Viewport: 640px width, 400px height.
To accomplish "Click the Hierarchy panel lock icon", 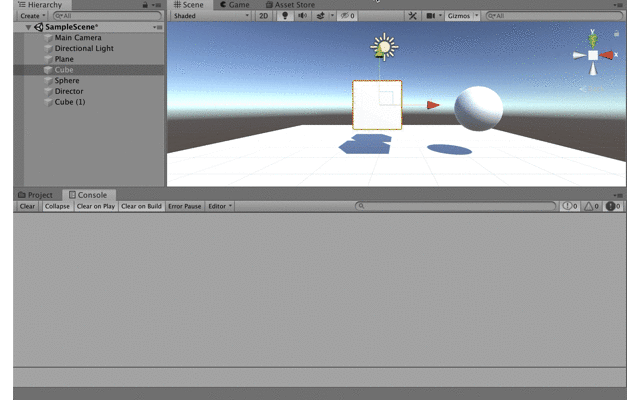I will [145, 5].
